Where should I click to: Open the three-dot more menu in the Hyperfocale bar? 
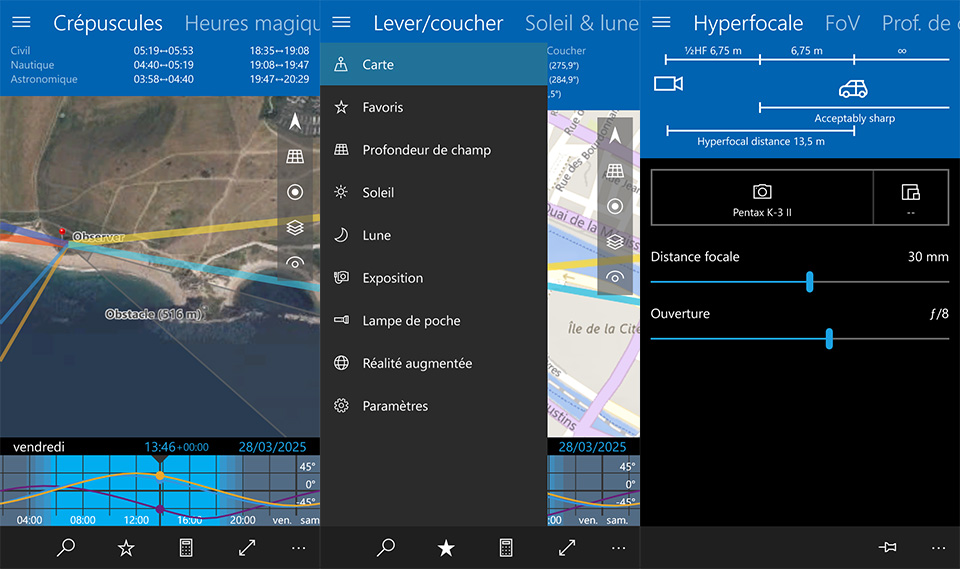[938, 547]
